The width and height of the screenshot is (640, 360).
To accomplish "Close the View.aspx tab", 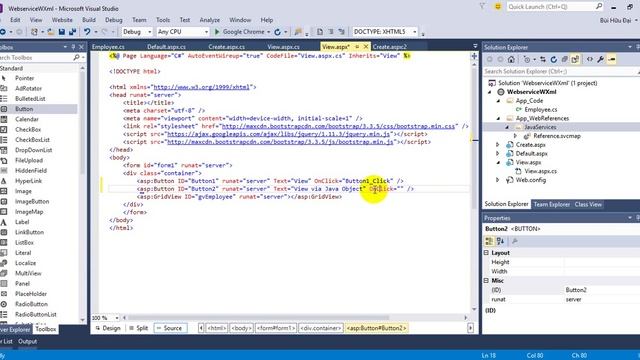I will 366,47.
